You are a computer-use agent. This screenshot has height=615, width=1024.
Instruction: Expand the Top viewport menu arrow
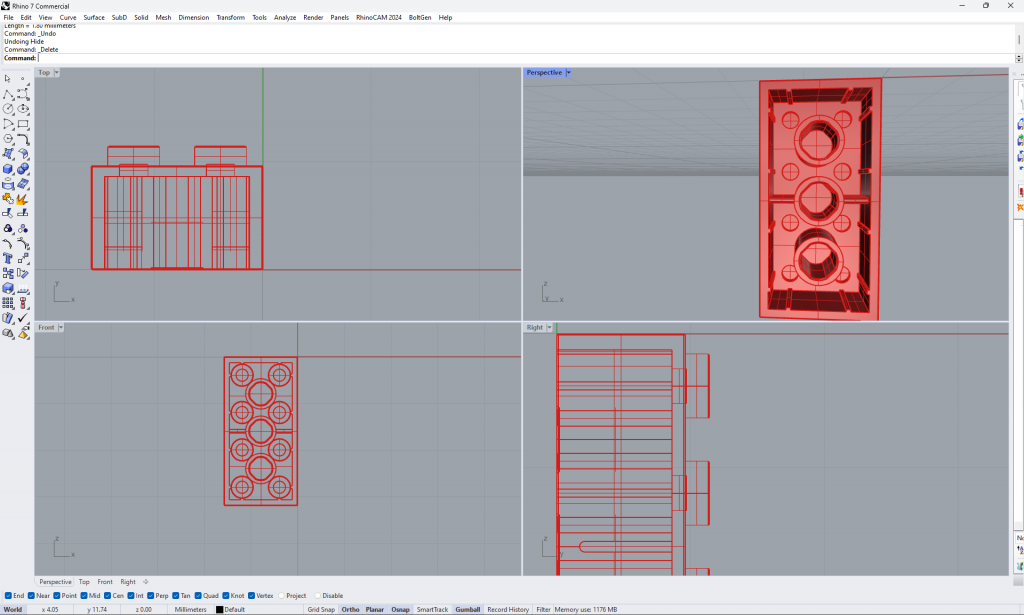tap(57, 73)
